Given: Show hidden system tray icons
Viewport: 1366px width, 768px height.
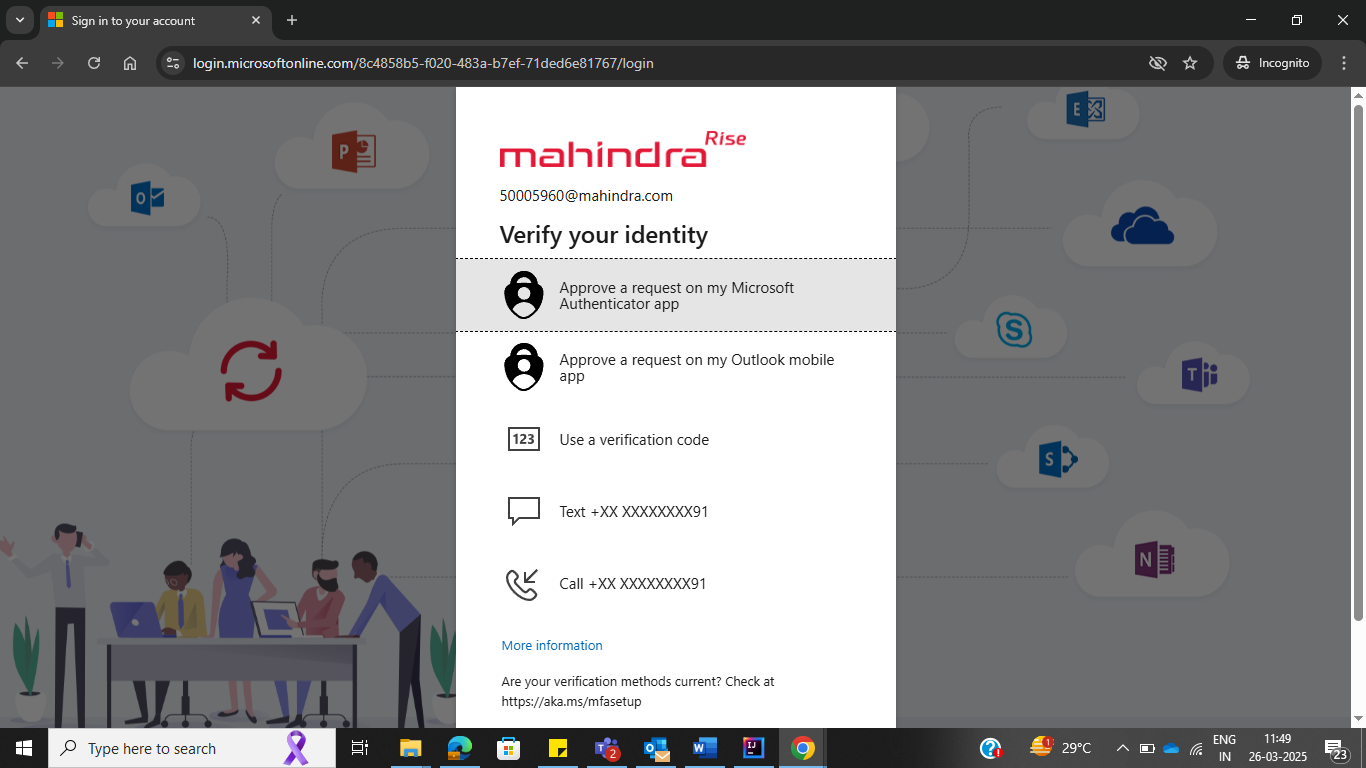Looking at the screenshot, I should 1122,748.
